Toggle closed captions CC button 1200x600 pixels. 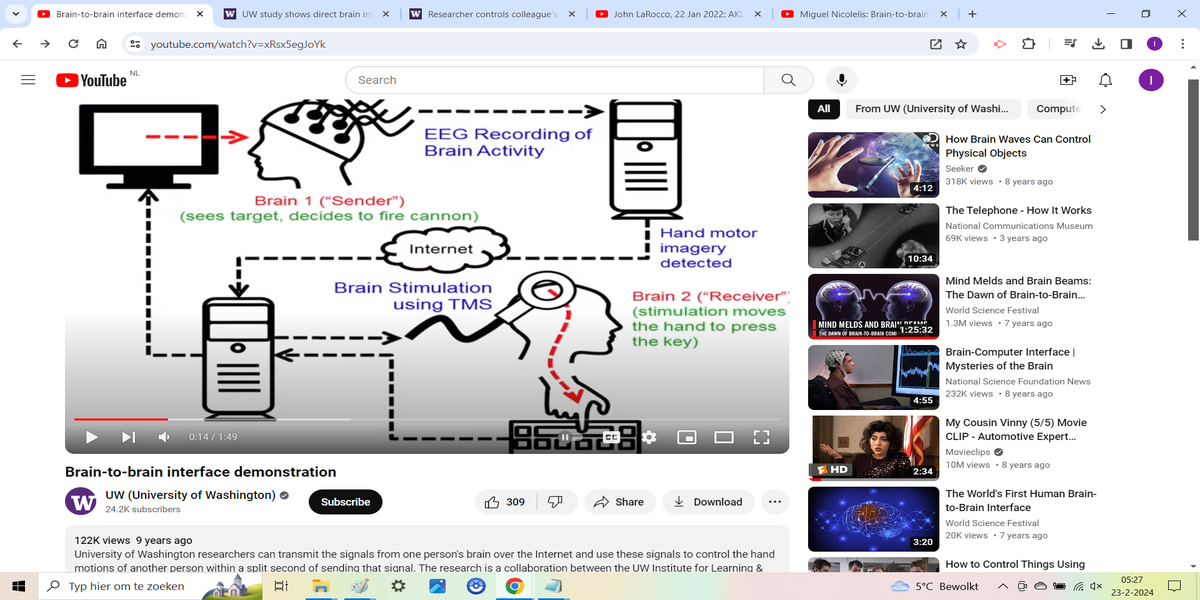pos(611,437)
